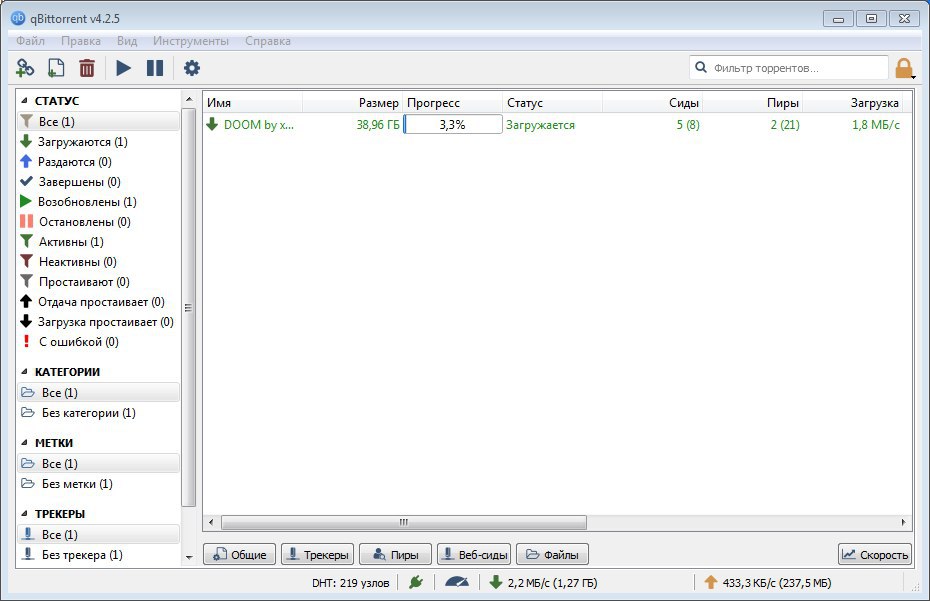Click the sidebar scroll down arrow
Screen dimensions: 930x601
click(189, 557)
